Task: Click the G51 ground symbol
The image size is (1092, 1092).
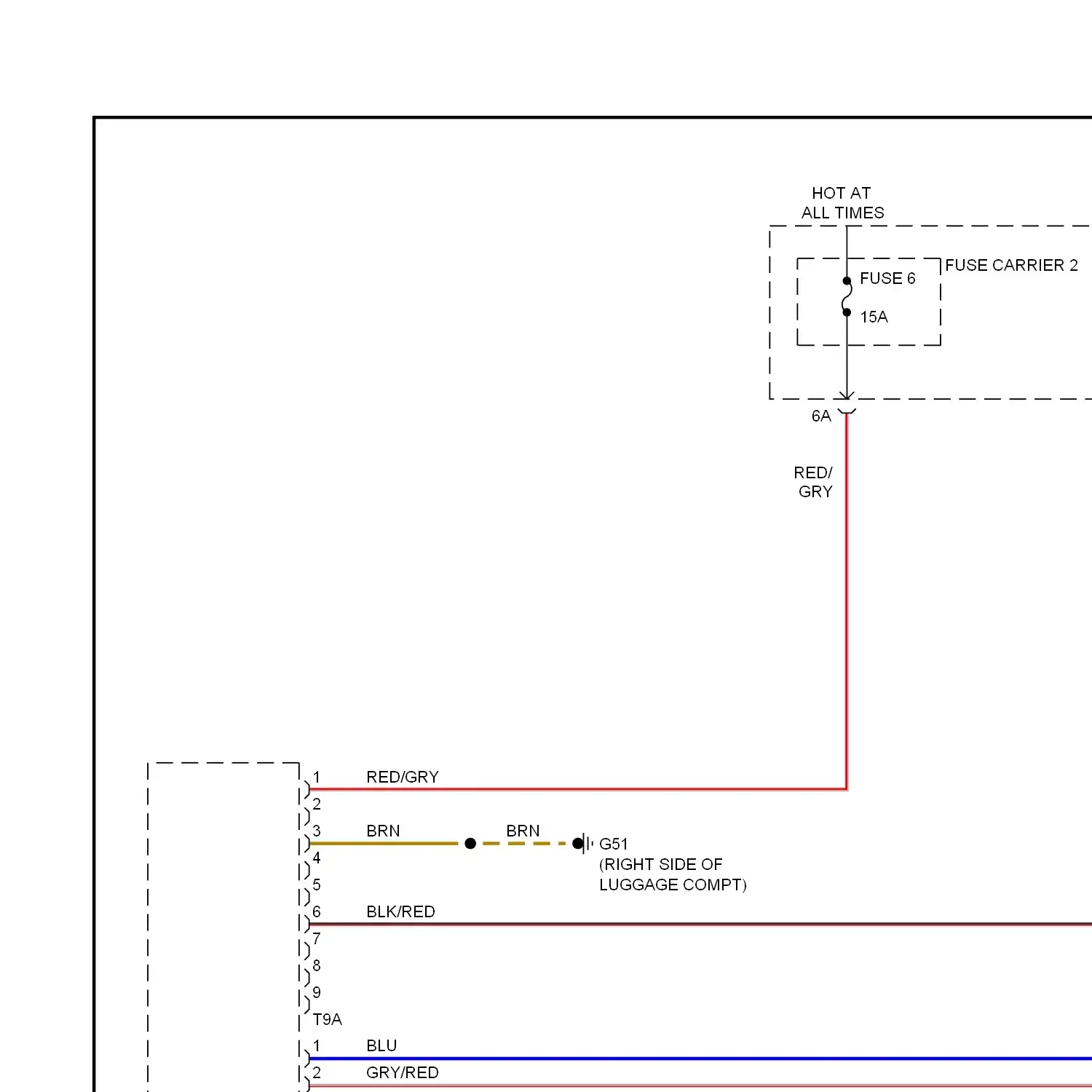Action: click(582, 844)
